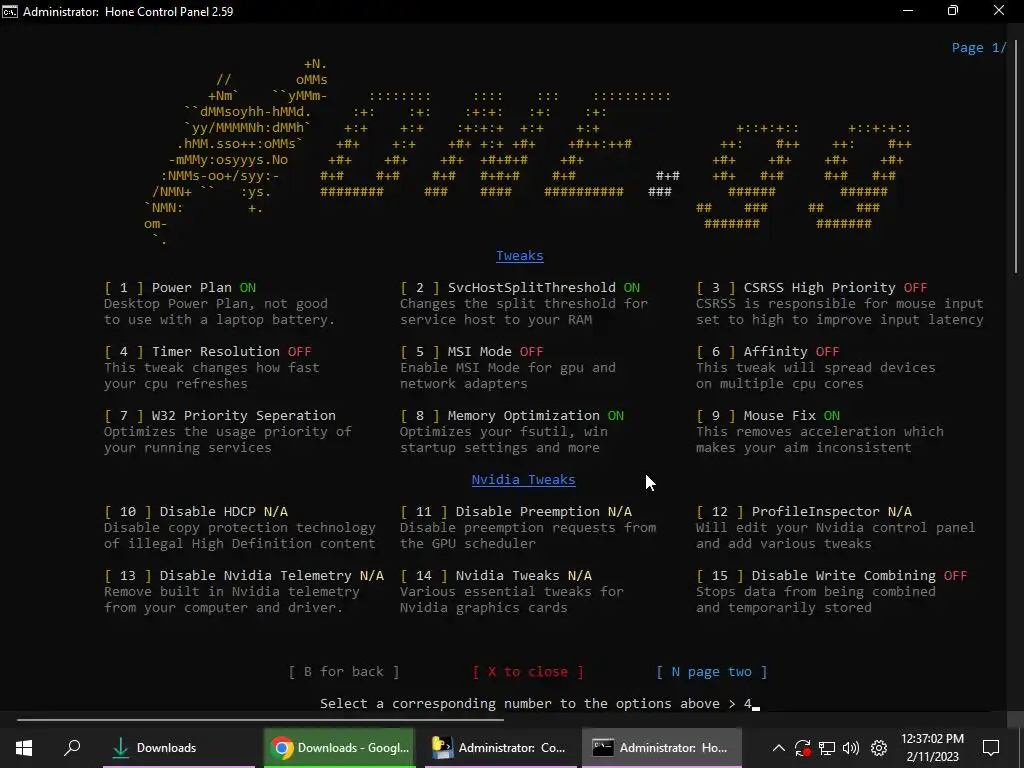This screenshot has width=1024, height=768.
Task: Click the Memory Optimization ON option
Action: [x=512, y=415]
